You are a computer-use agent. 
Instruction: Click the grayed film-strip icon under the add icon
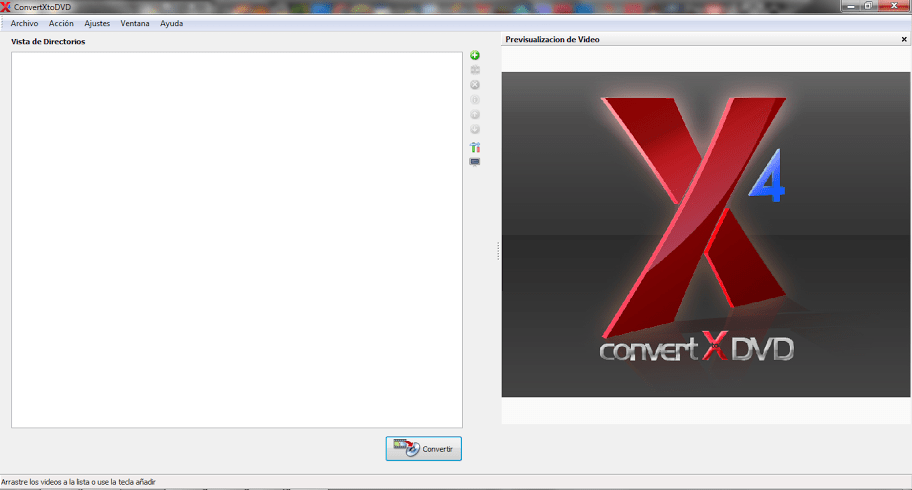click(475, 70)
